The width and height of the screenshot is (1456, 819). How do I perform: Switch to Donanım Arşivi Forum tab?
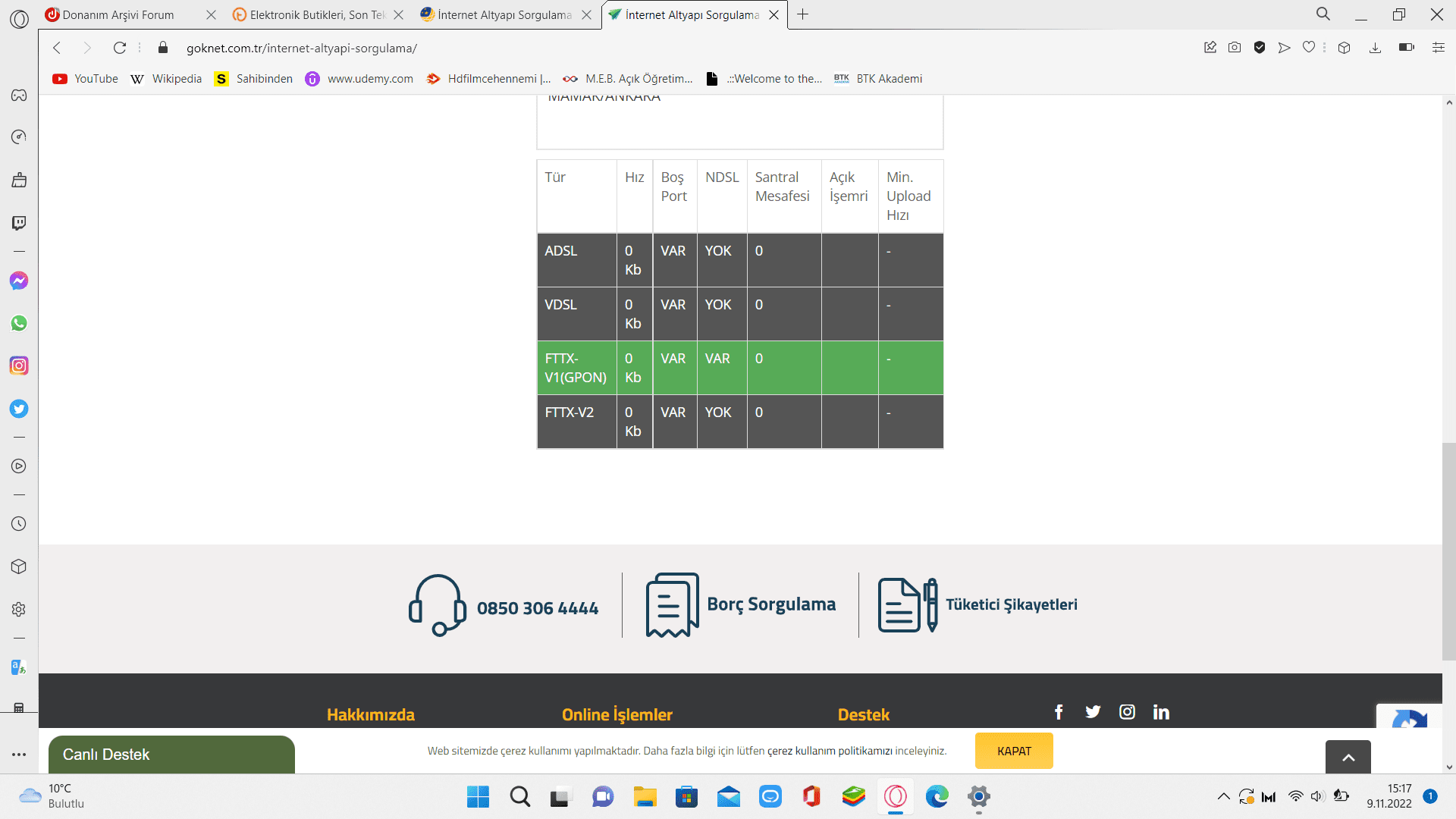[118, 14]
